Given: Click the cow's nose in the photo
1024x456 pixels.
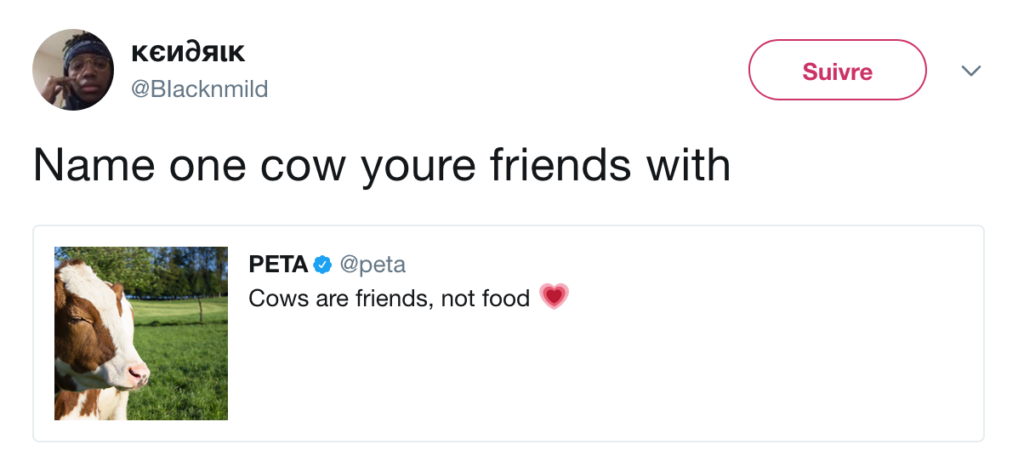Looking at the screenshot, I should (x=138, y=374).
